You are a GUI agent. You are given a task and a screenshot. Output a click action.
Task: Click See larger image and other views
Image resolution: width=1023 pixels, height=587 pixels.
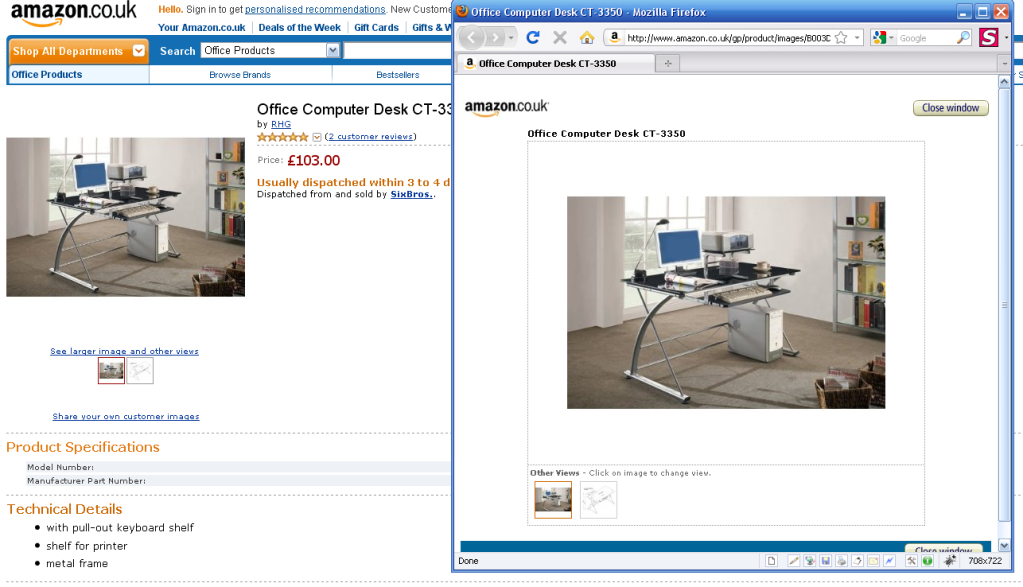click(x=125, y=351)
